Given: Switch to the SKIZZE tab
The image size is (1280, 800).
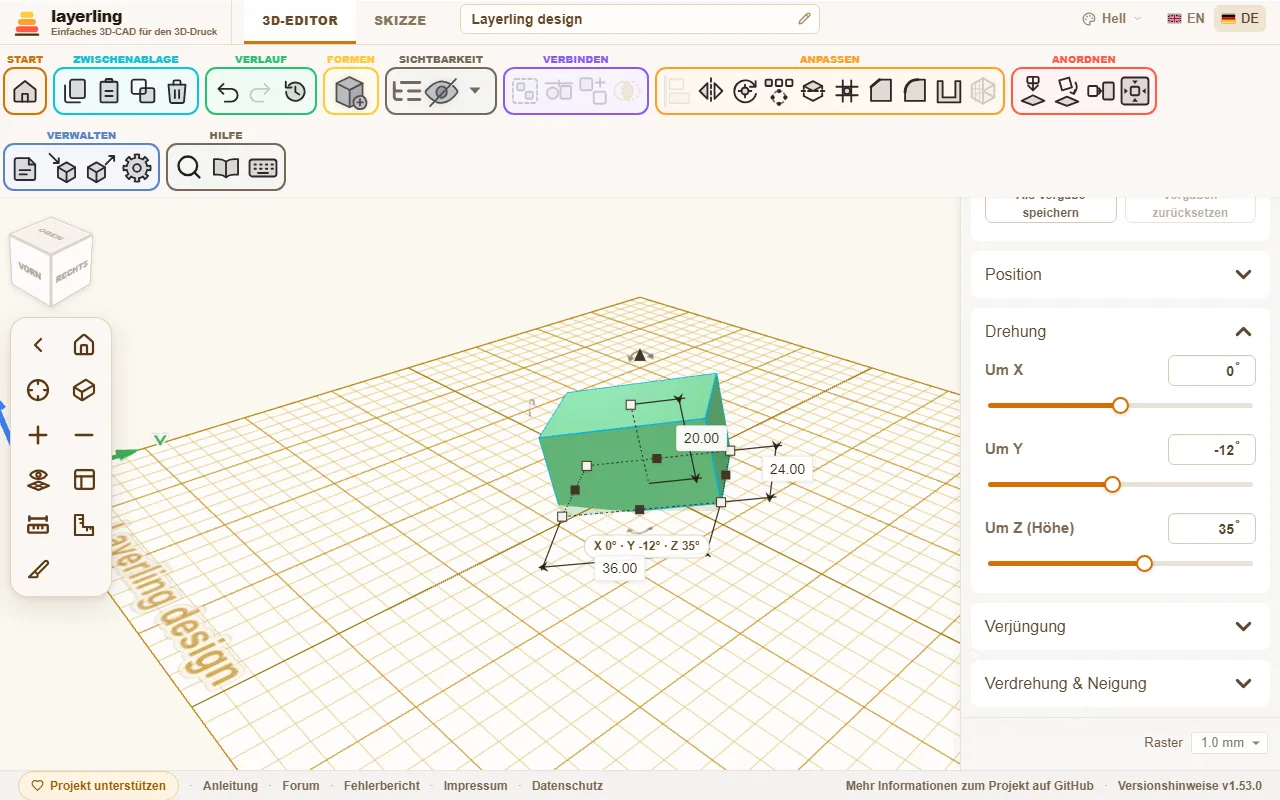Looking at the screenshot, I should coord(400,21).
